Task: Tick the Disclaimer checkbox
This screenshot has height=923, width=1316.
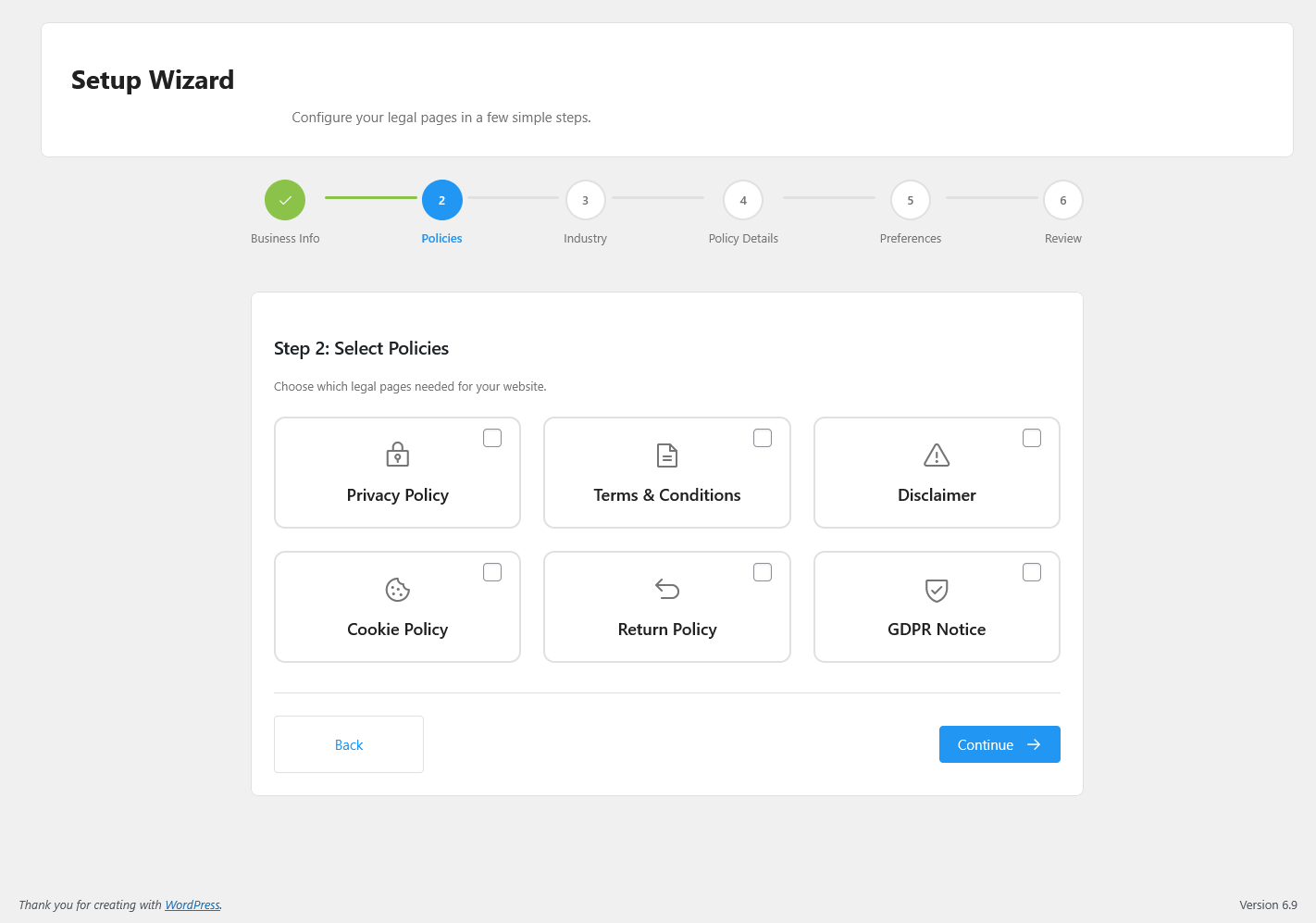Action: pyautogui.click(x=1032, y=438)
